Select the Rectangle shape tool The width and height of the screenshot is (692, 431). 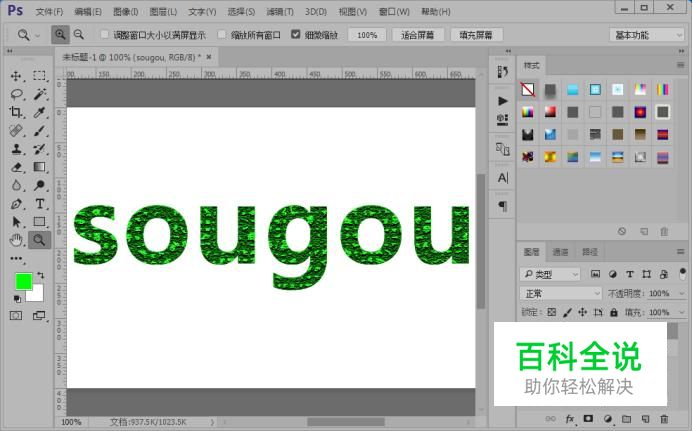39,221
